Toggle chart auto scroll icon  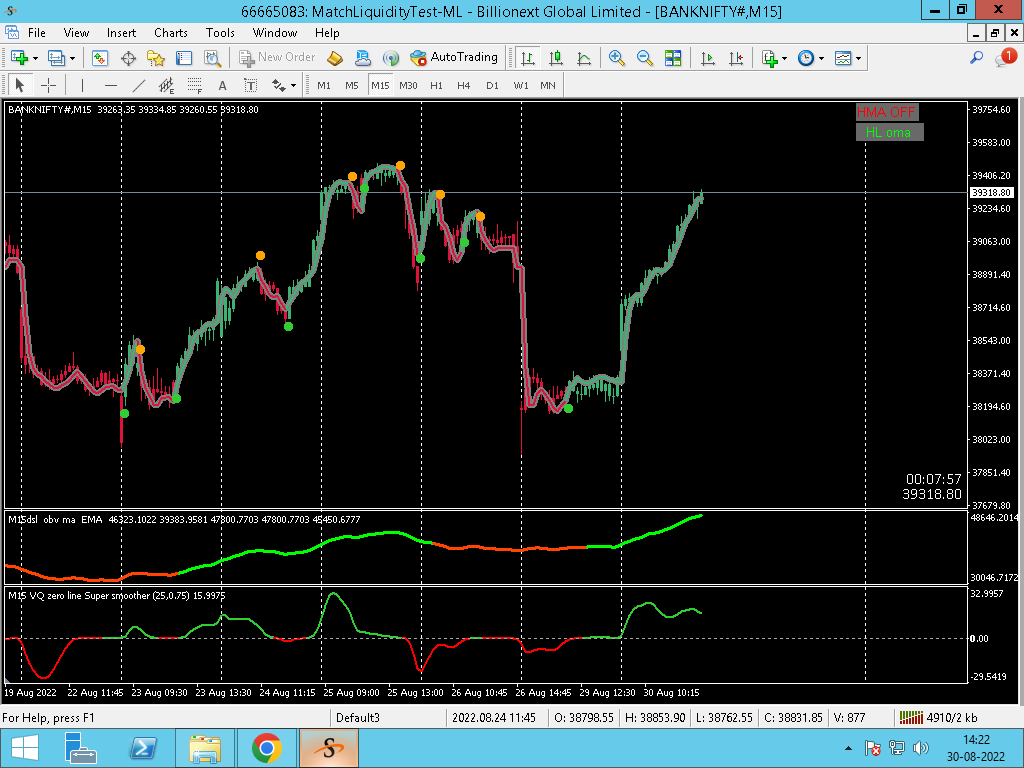pos(707,58)
